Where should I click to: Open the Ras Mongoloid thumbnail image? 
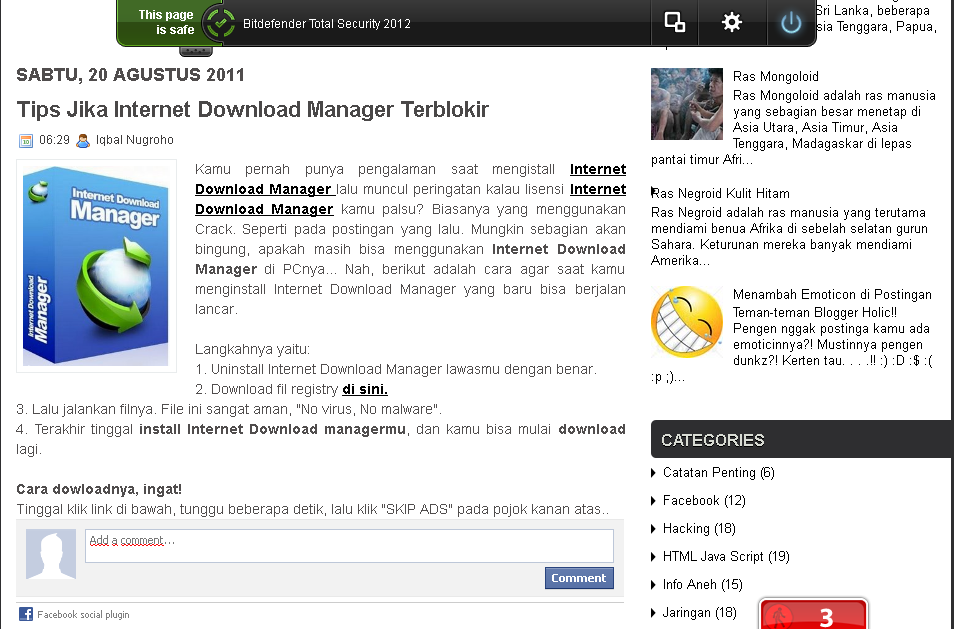click(x=687, y=104)
